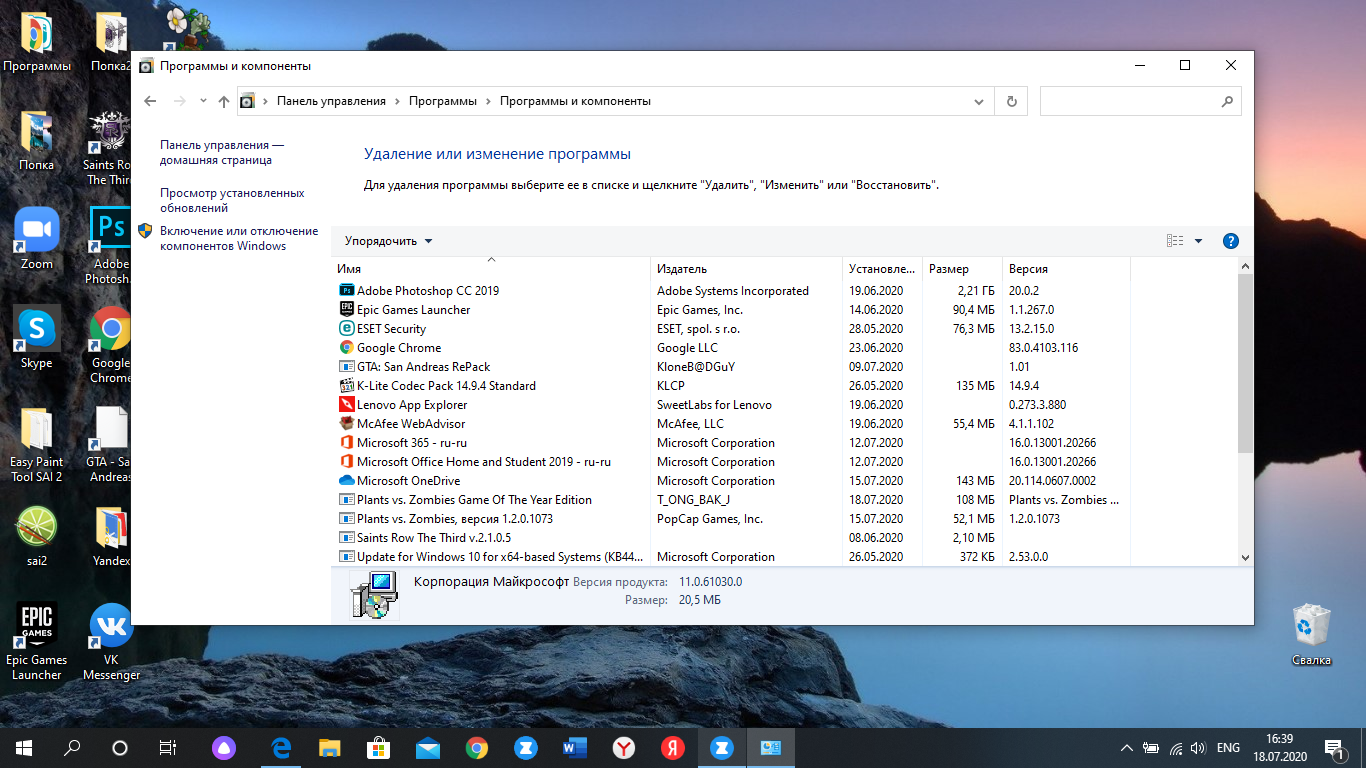Image resolution: width=1366 pixels, height=768 pixels.
Task: Expand chevron after Панель управления breadcrumb
Action: click(x=397, y=101)
